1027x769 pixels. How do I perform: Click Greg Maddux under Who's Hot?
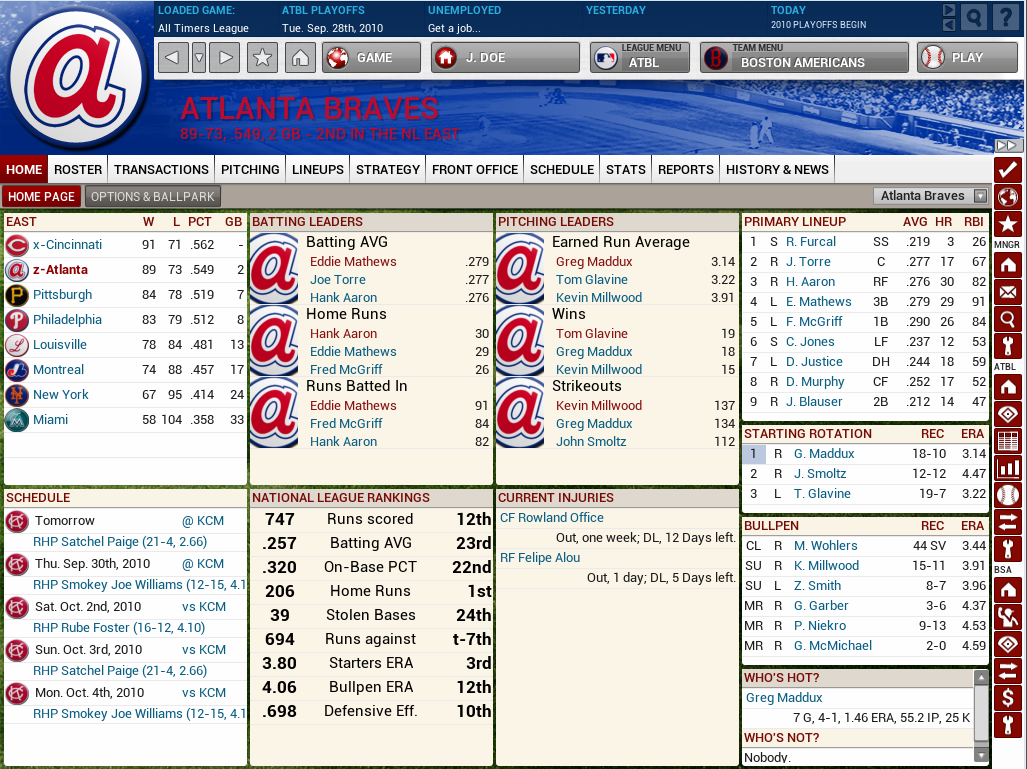coord(784,698)
